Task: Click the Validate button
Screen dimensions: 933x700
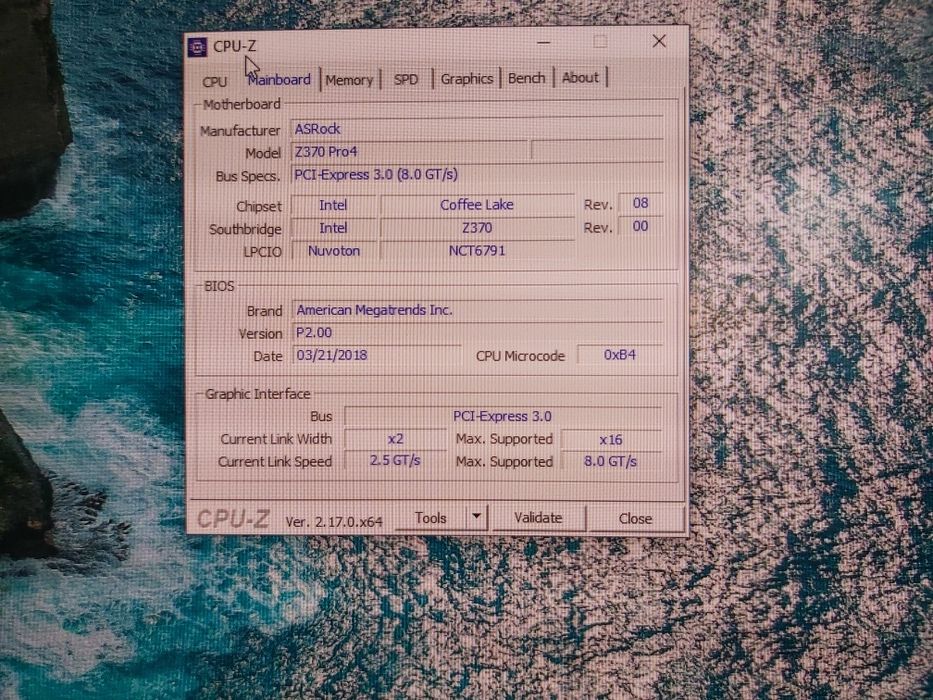Action: [538, 518]
